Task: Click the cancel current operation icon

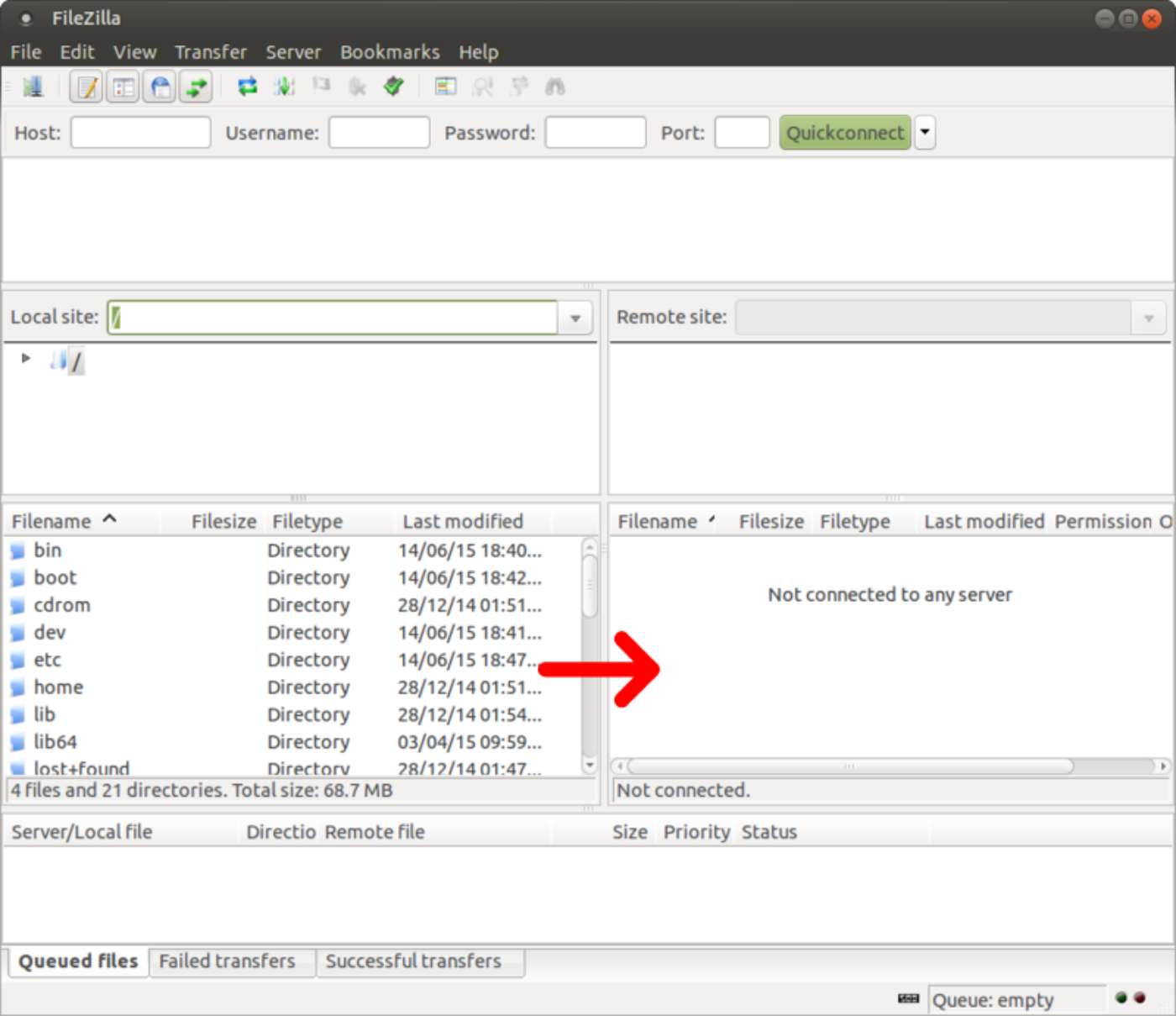Action: [321, 85]
